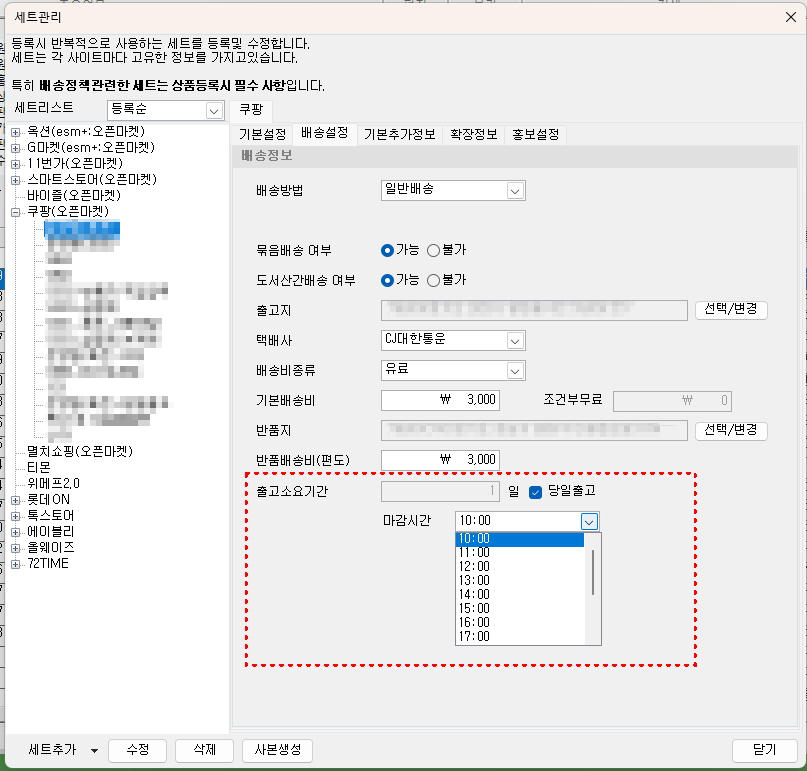Uncheck the 당일출고 checkbox
The height and width of the screenshot is (771, 807).
tap(535, 492)
